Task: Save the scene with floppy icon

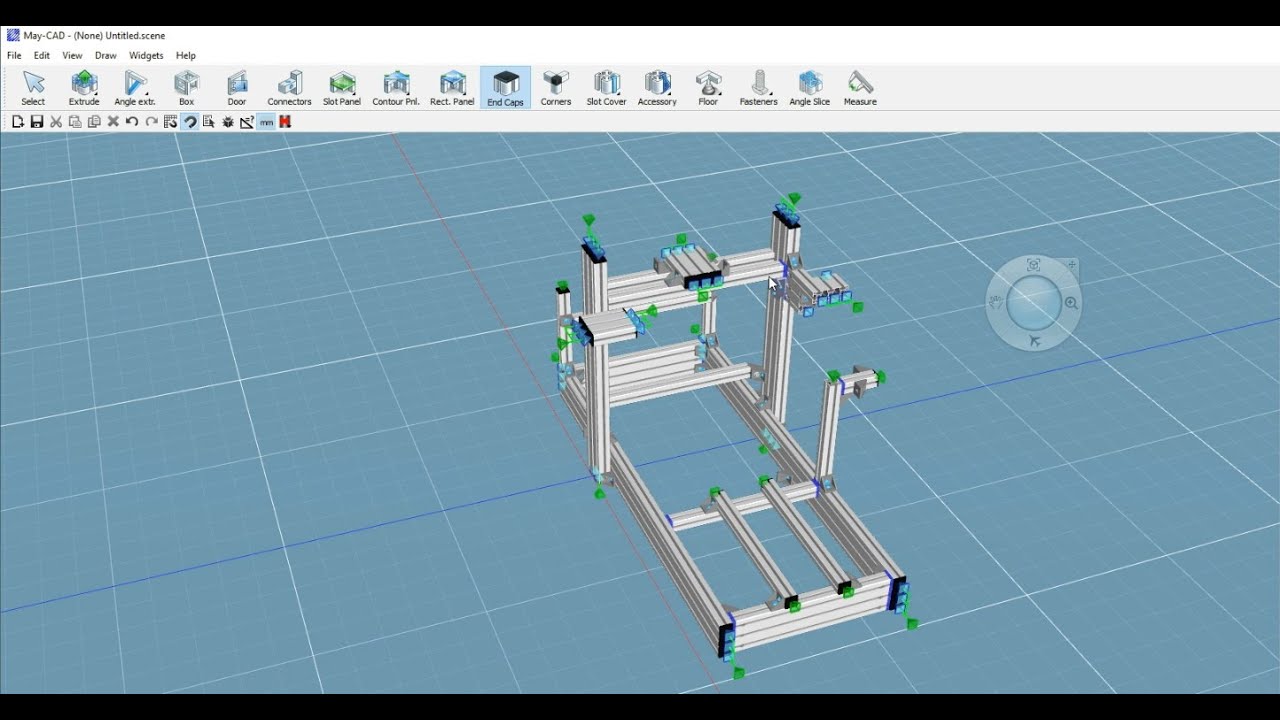Action: [36, 122]
